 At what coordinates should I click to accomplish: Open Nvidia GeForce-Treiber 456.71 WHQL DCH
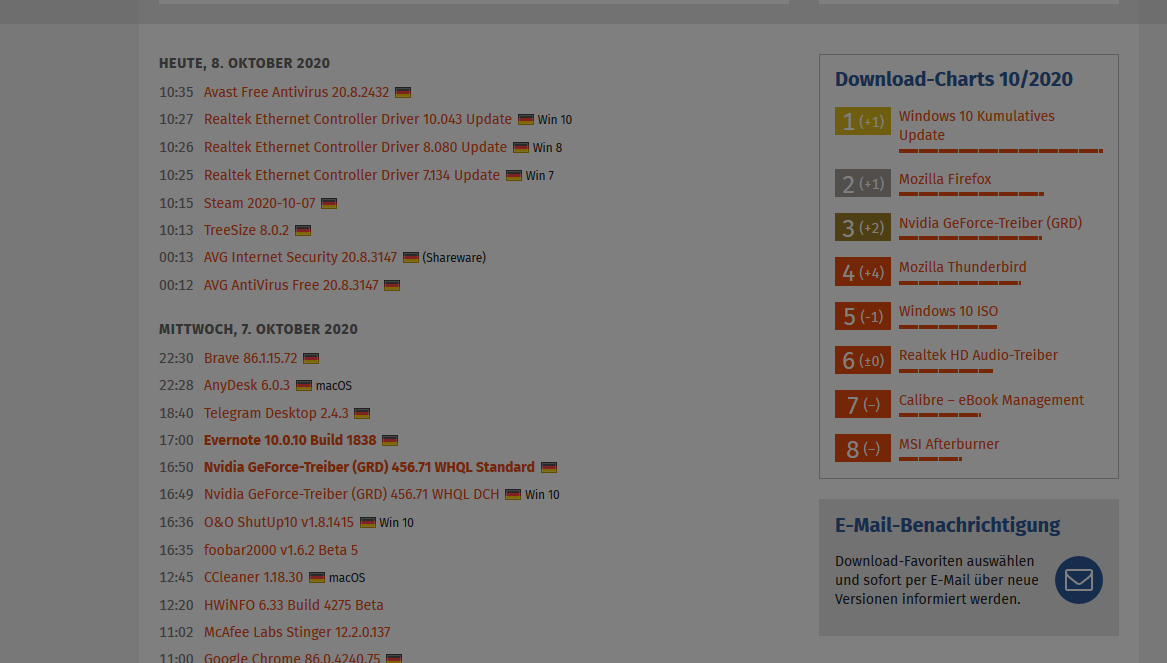[351, 494]
